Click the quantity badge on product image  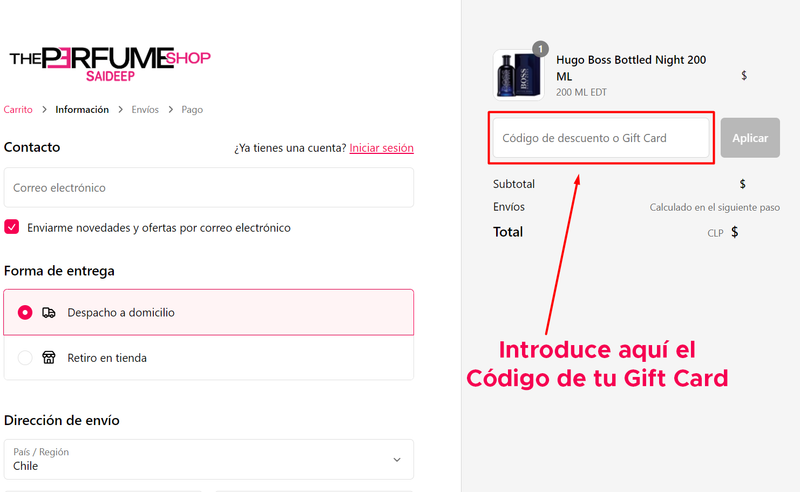[540, 49]
